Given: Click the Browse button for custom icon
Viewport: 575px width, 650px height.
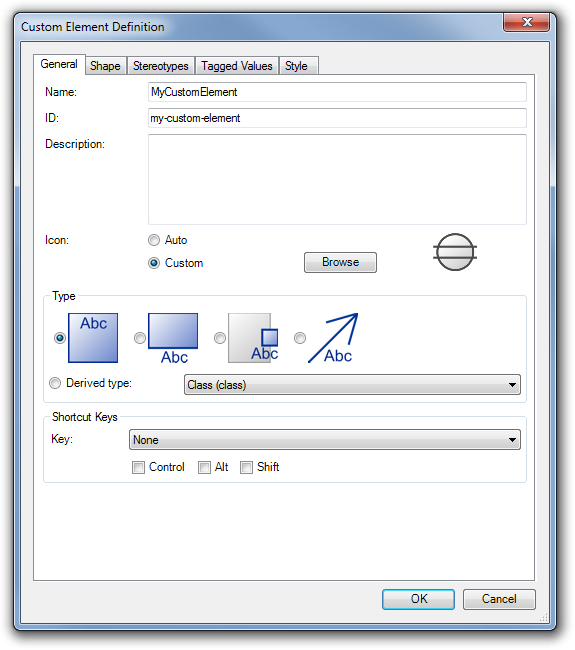Looking at the screenshot, I should pyautogui.click(x=340, y=262).
